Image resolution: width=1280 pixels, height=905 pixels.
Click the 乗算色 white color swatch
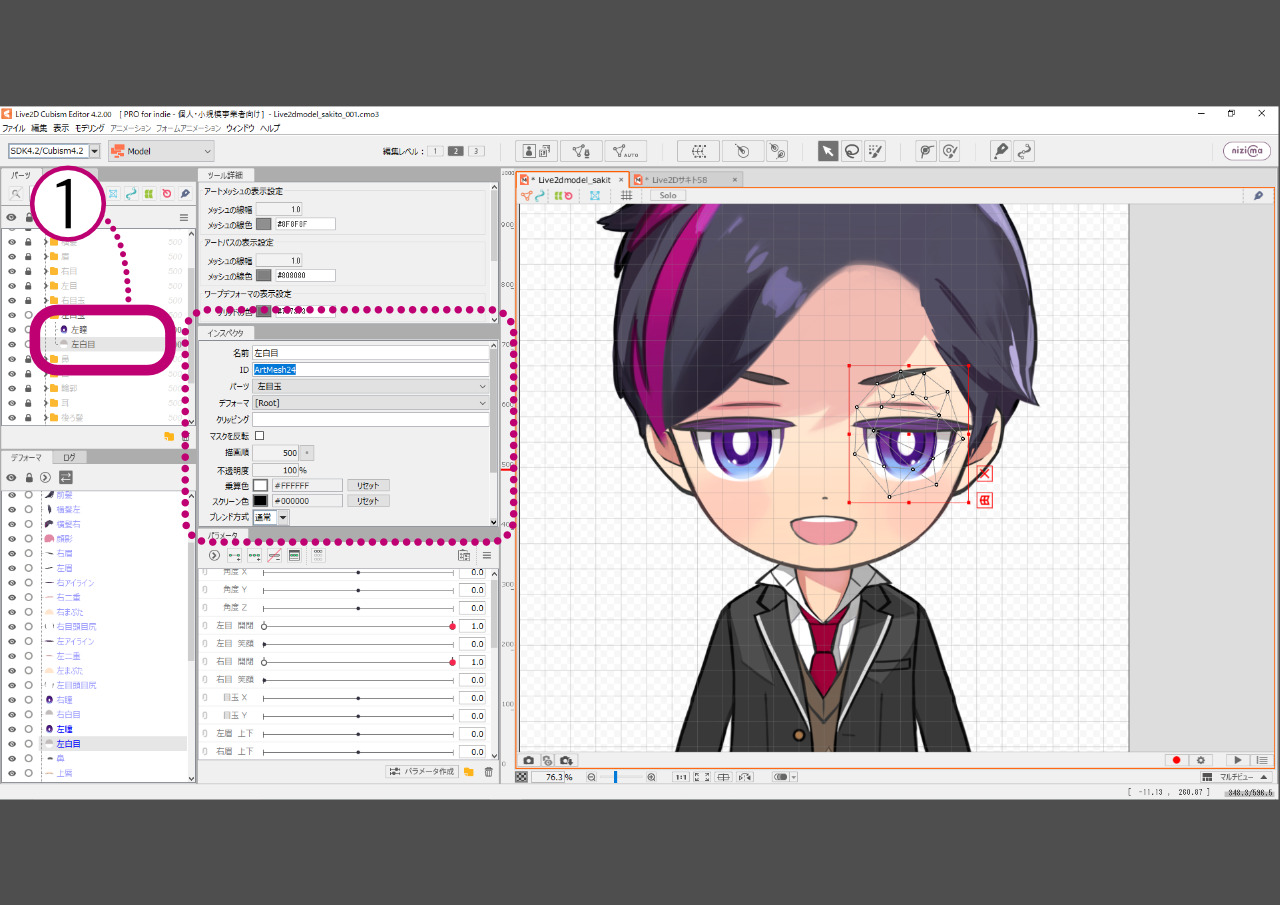[260, 485]
